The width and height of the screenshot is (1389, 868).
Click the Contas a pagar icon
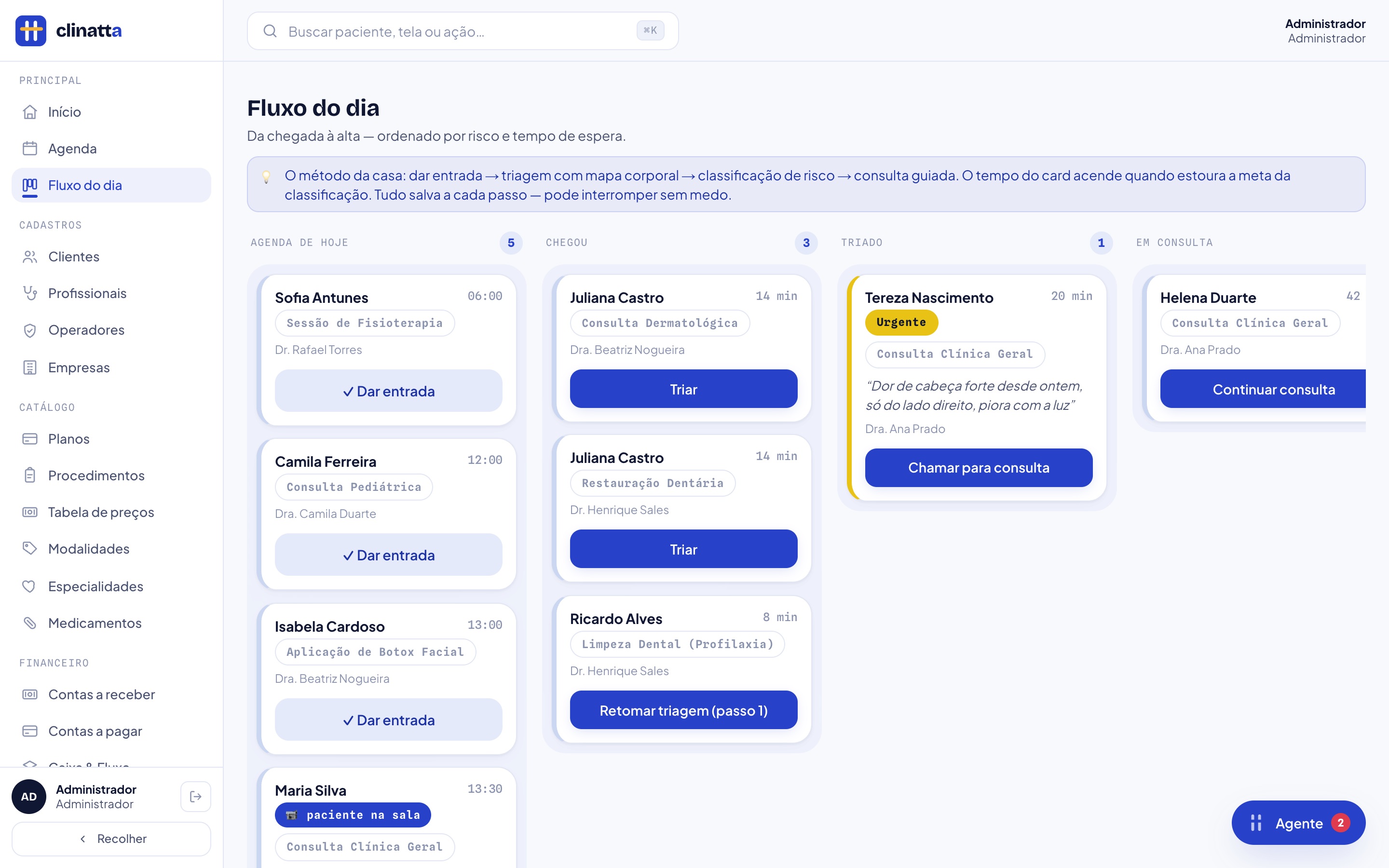(x=30, y=732)
